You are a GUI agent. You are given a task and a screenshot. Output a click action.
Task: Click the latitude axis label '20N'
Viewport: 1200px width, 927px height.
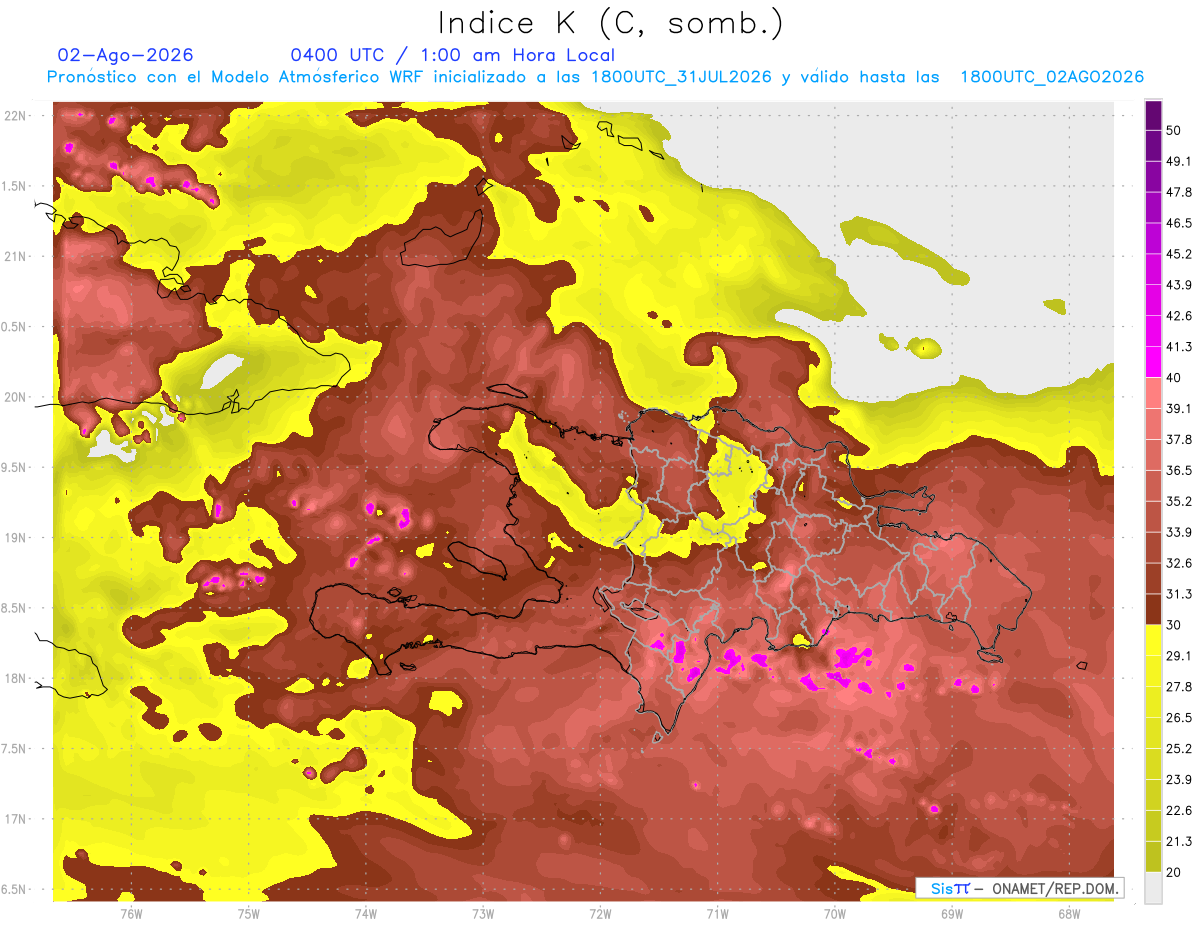(15, 397)
